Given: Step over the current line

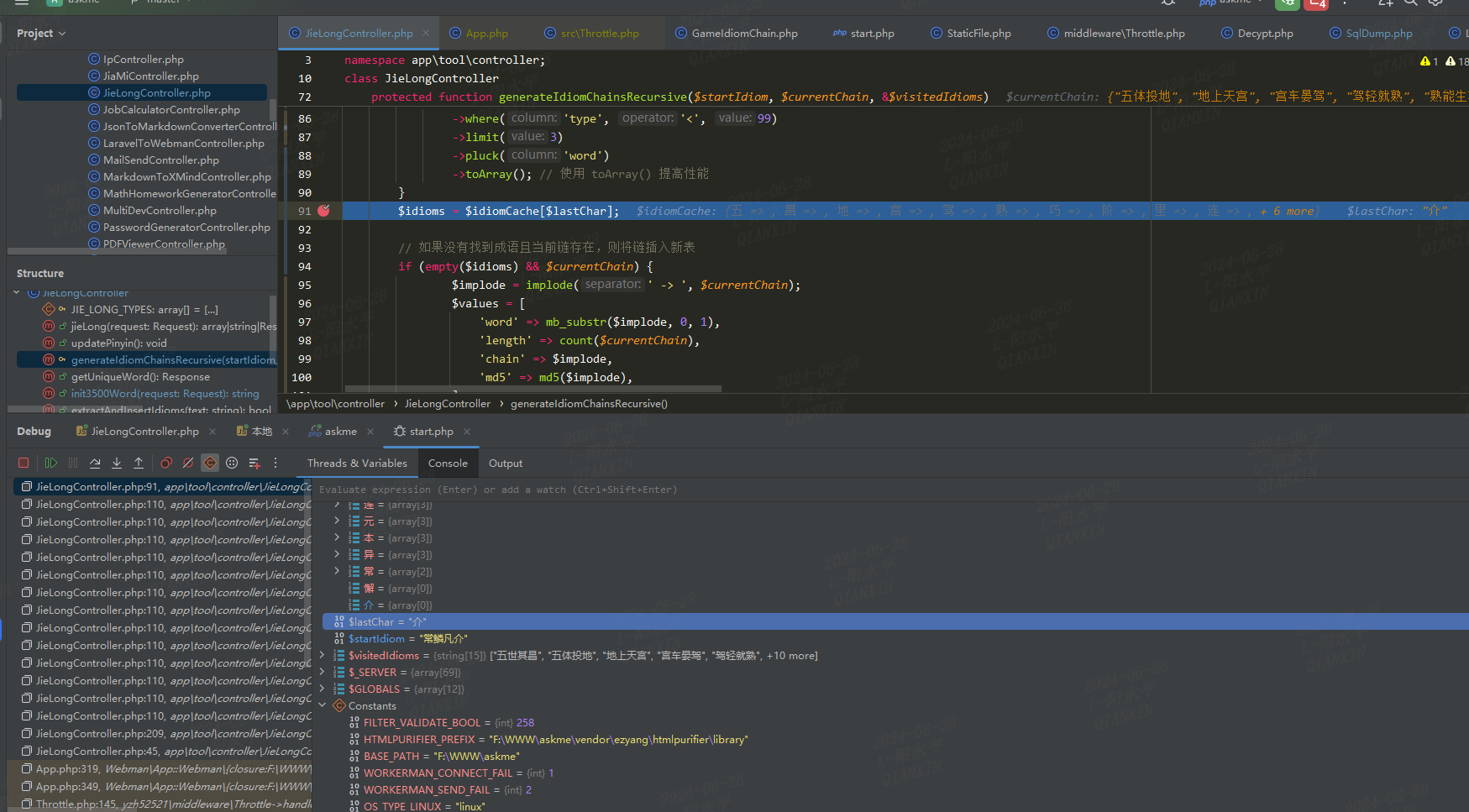Looking at the screenshot, I should pos(95,463).
